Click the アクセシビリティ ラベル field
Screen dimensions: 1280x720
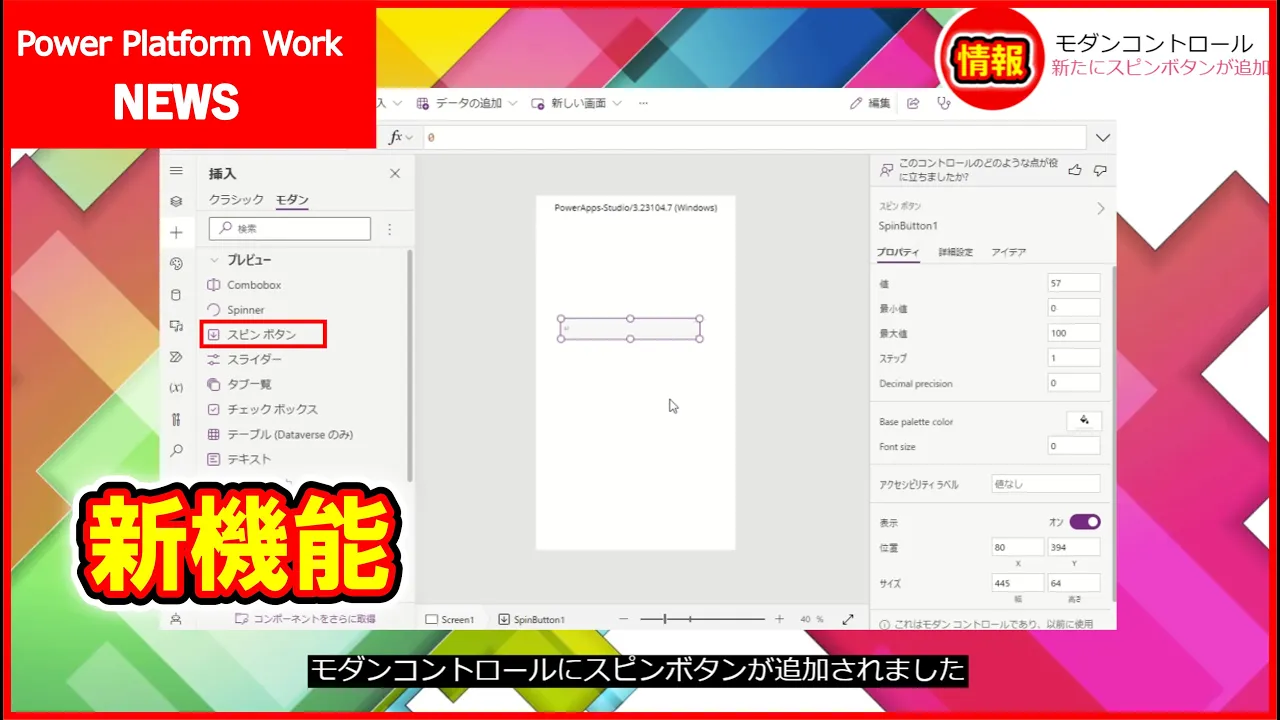tap(1046, 484)
